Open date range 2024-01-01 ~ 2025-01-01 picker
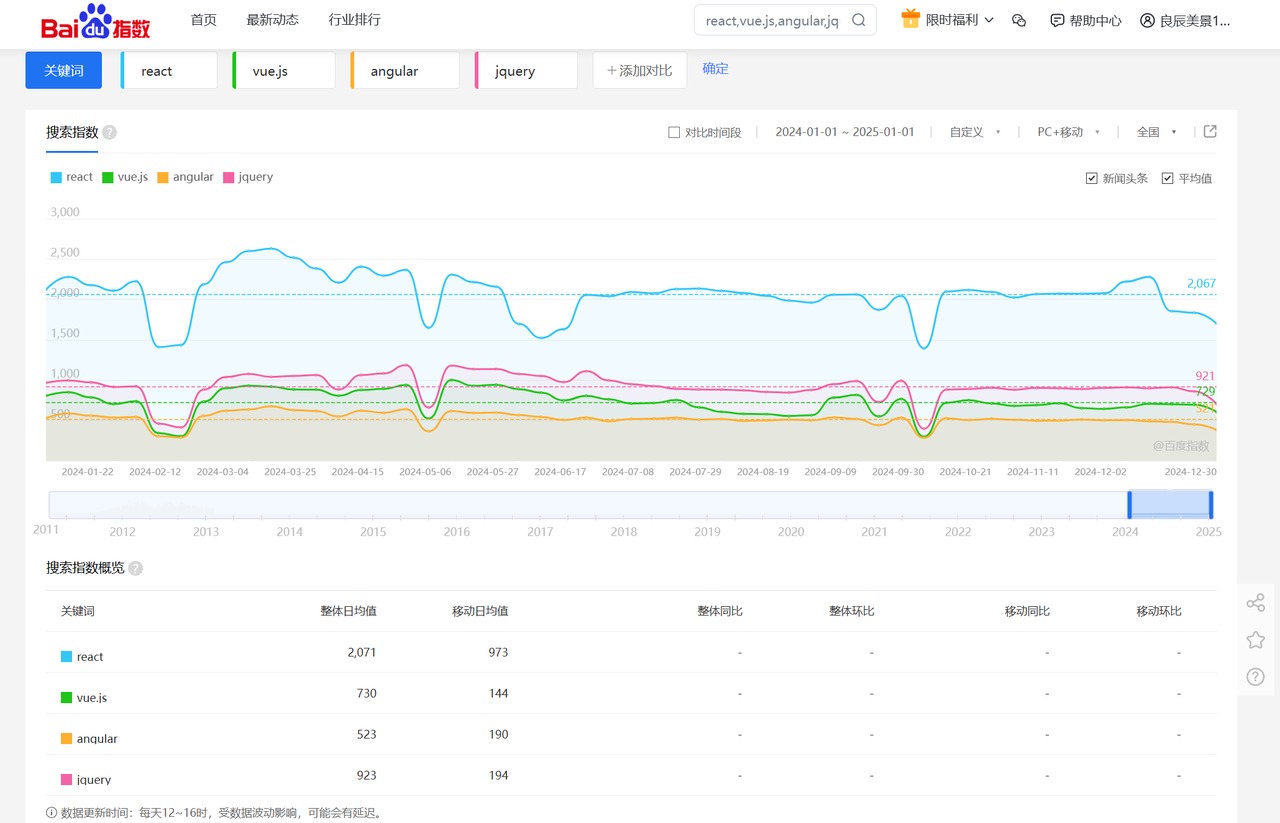This screenshot has height=823, width=1280. 845,132
